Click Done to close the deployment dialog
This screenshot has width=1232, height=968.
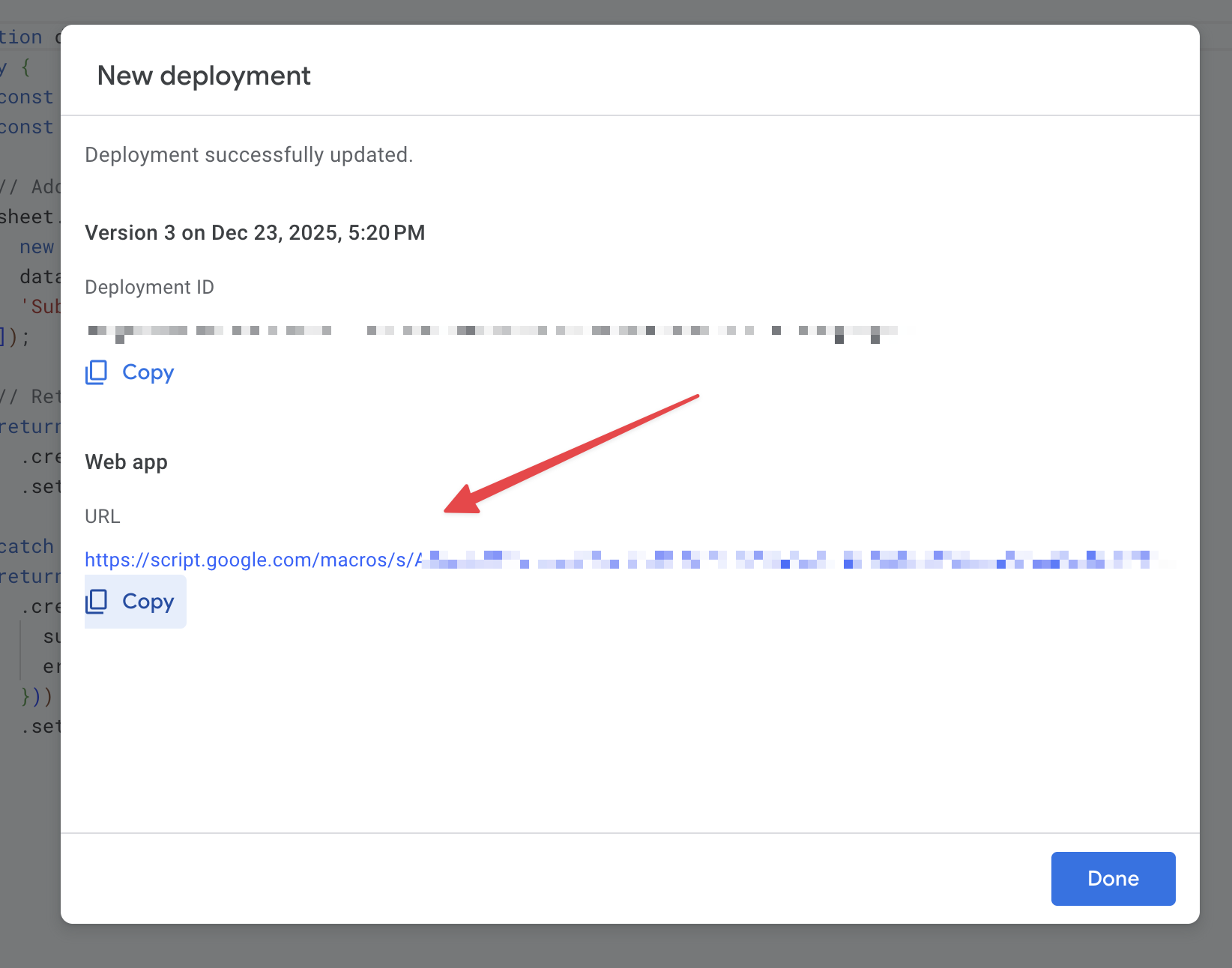pos(1112,878)
